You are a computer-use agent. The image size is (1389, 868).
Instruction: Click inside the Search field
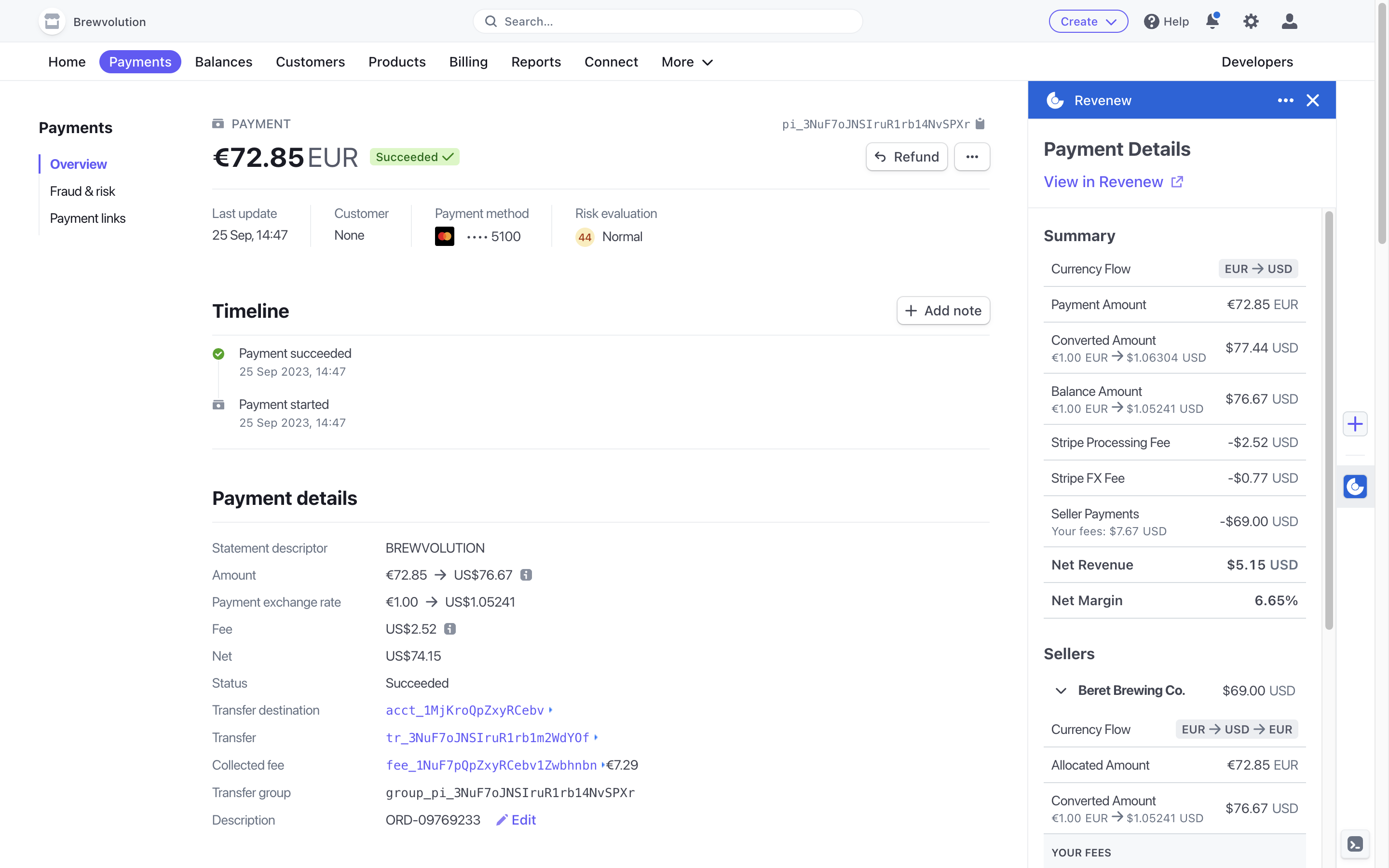coord(667,21)
